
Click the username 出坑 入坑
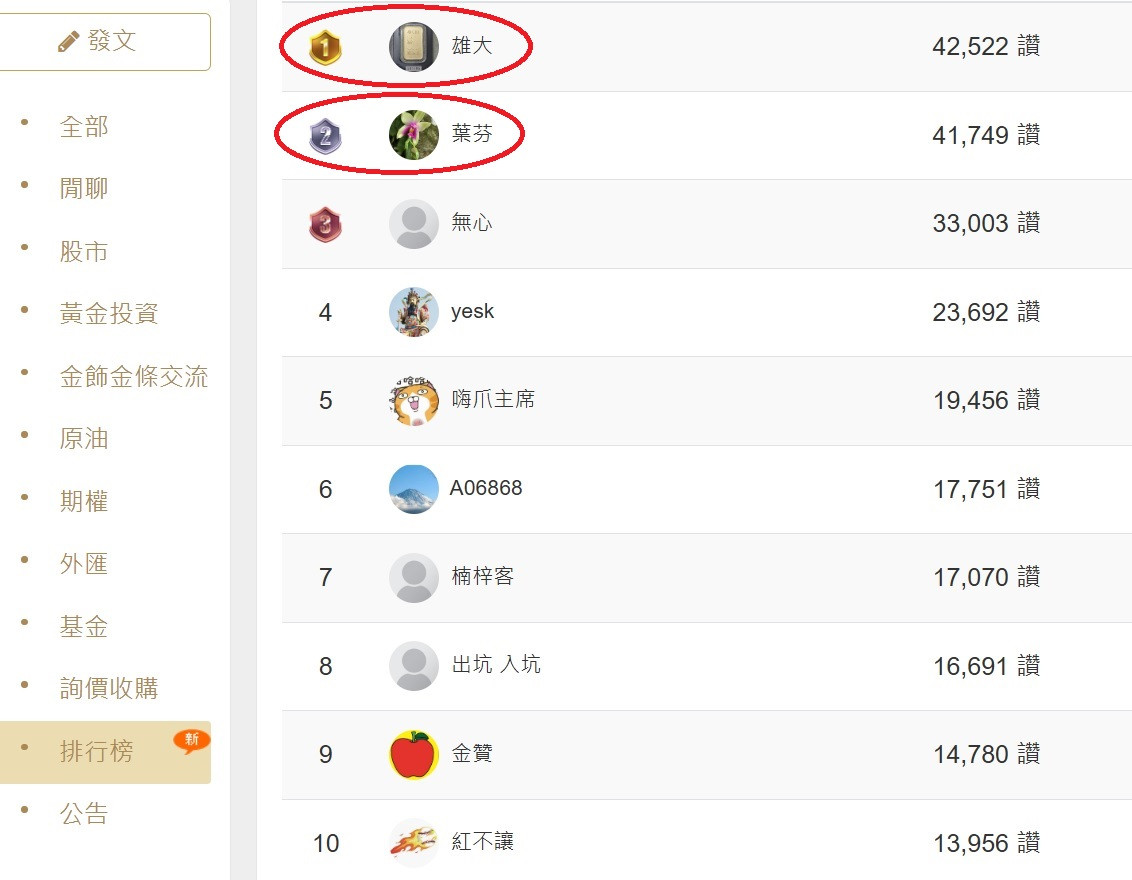(496, 665)
